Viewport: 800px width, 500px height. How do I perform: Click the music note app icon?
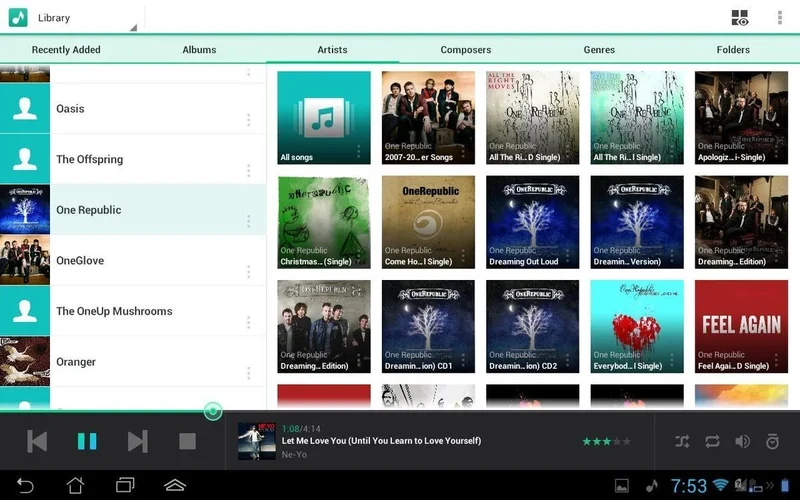pos(18,17)
